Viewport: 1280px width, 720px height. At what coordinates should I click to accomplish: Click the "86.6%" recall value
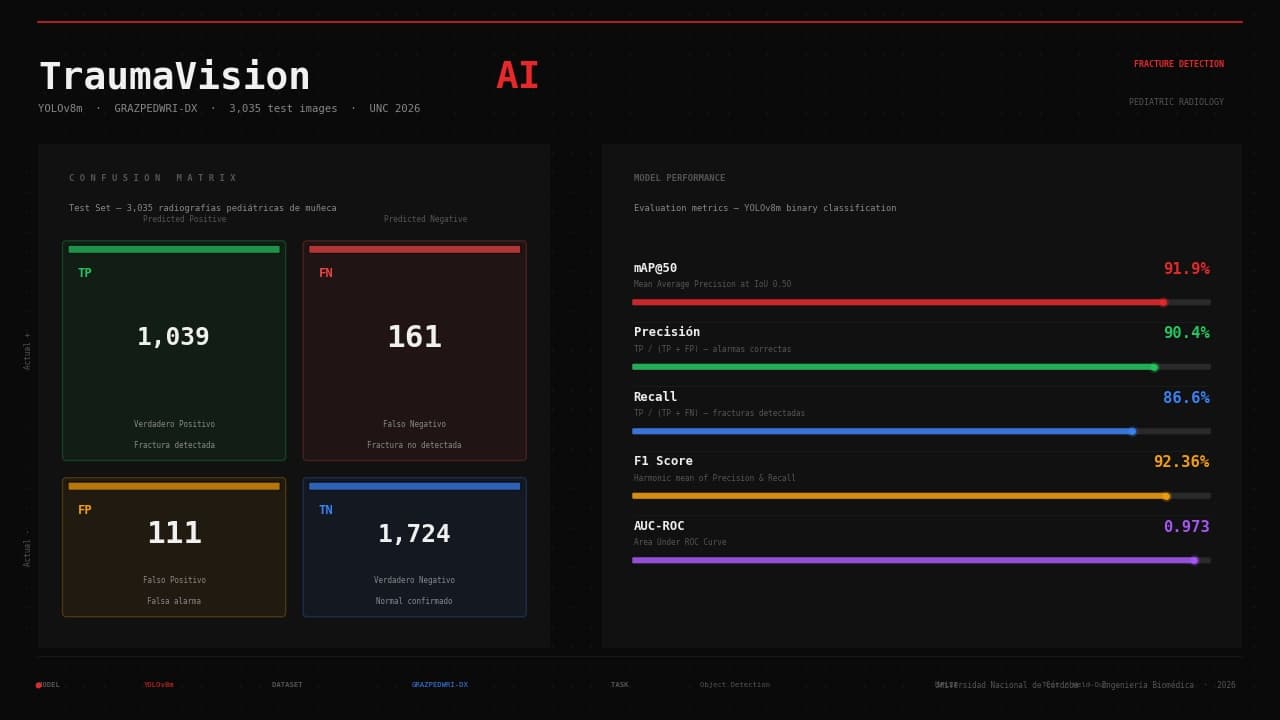[x=1186, y=398]
